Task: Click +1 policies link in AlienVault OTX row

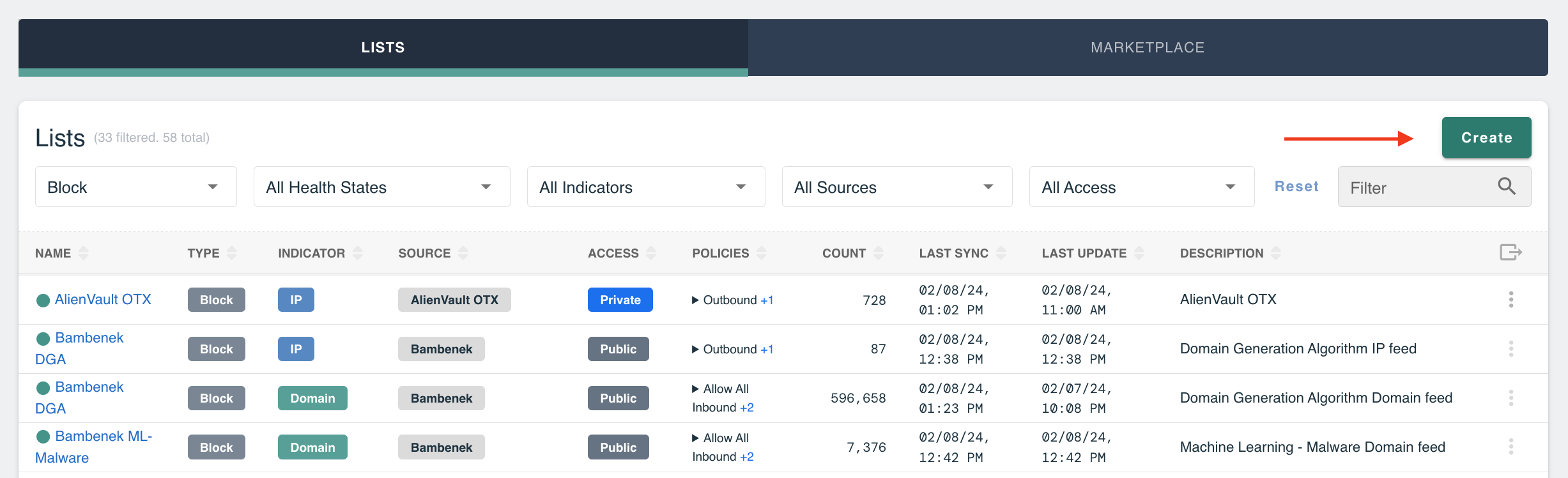Action: (x=767, y=300)
